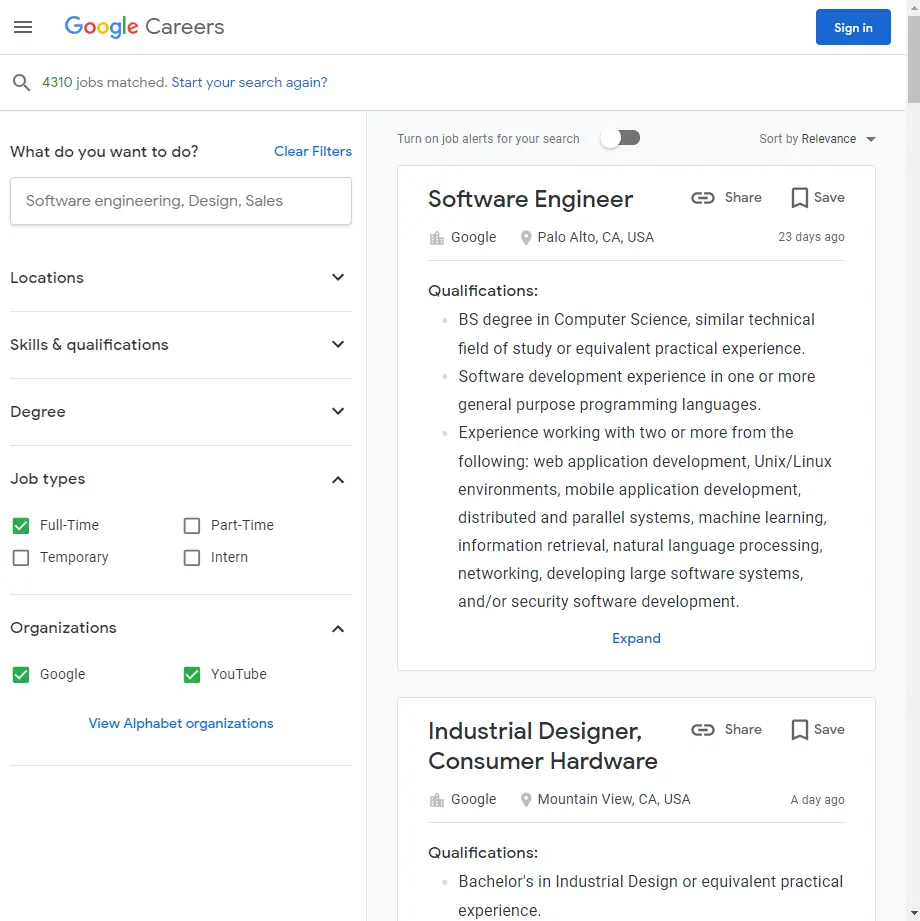Expand the Skills & qualifications section

tap(181, 345)
